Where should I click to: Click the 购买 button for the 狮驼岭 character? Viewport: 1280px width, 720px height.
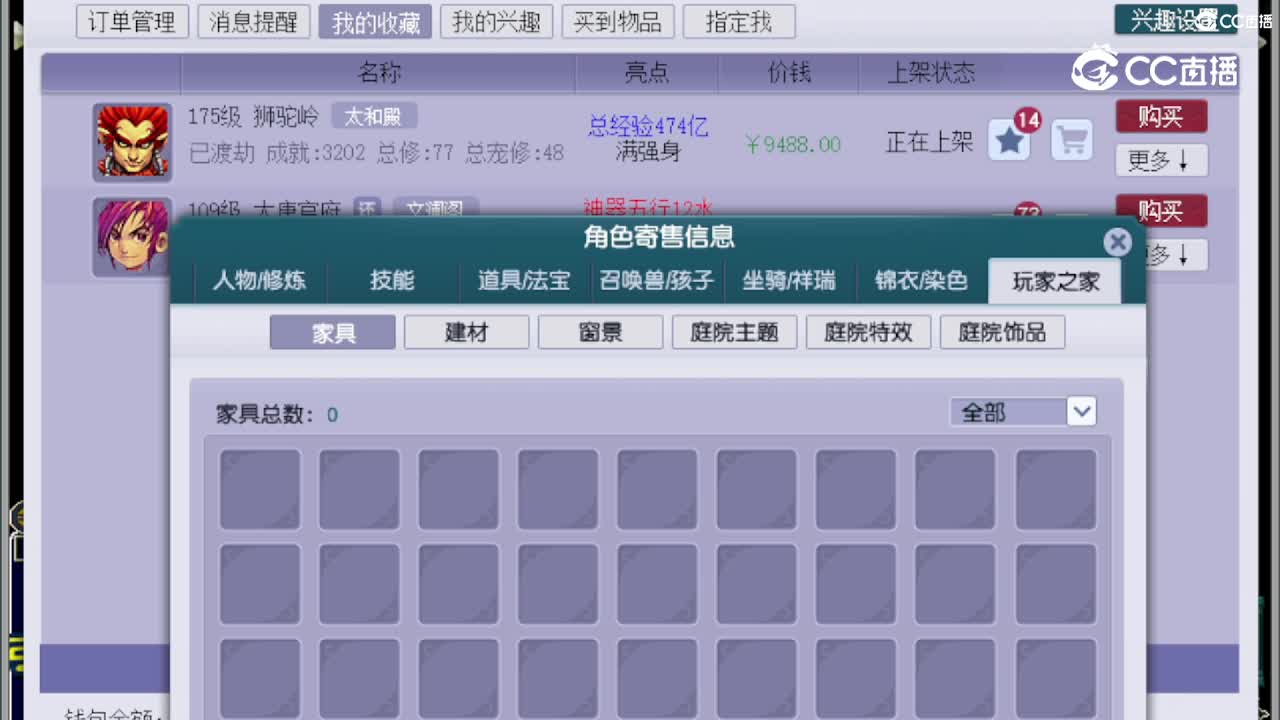[x=1161, y=117]
